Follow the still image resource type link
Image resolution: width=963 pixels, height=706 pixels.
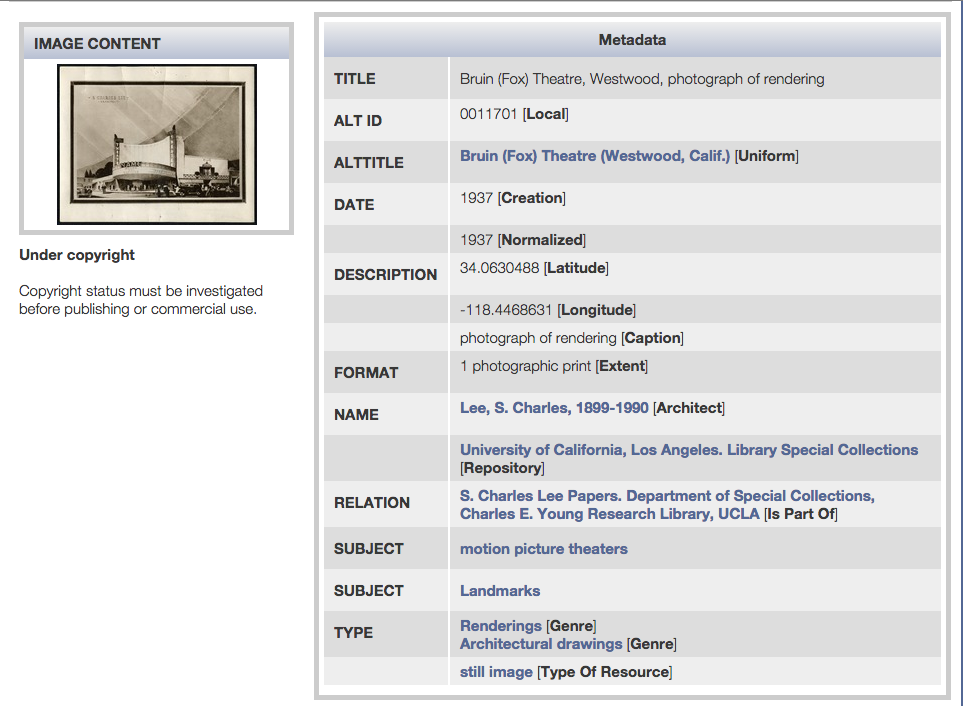pyautogui.click(x=496, y=672)
